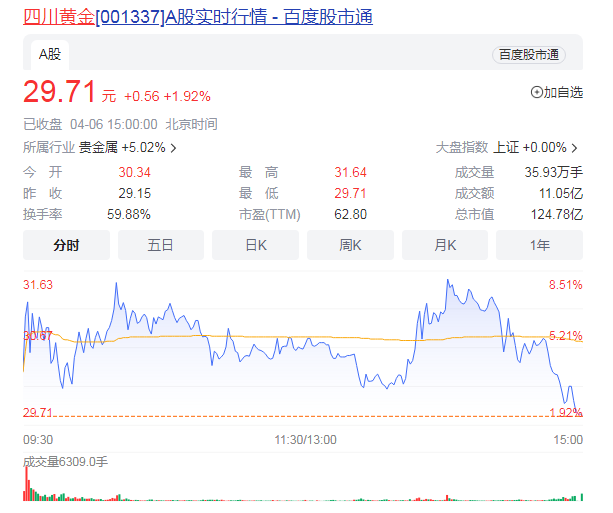
Task: Switch to the 分时 chart tab
Action: 66,245
